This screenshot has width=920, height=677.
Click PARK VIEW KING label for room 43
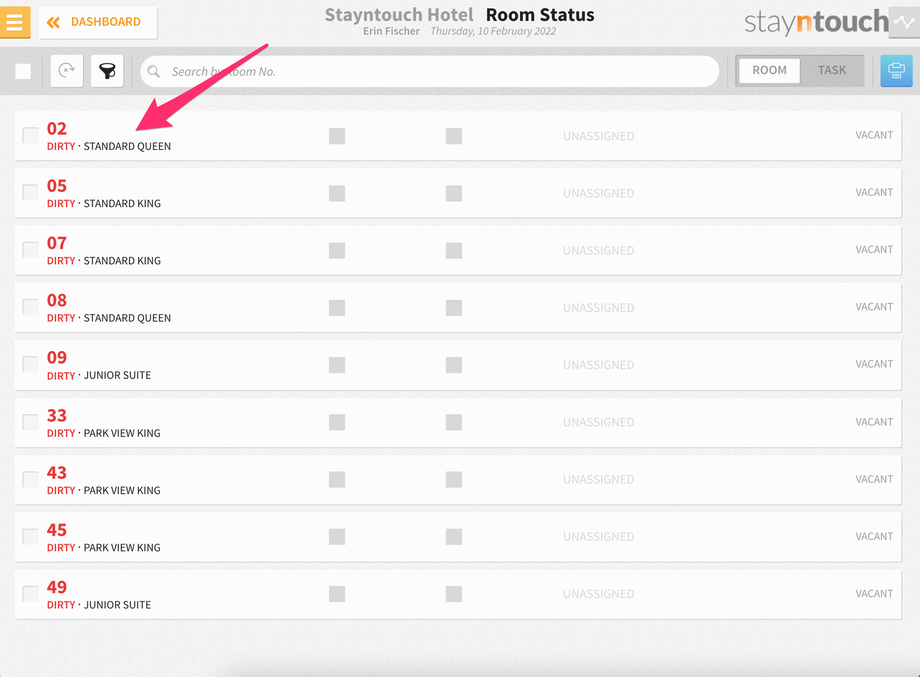(x=122, y=490)
